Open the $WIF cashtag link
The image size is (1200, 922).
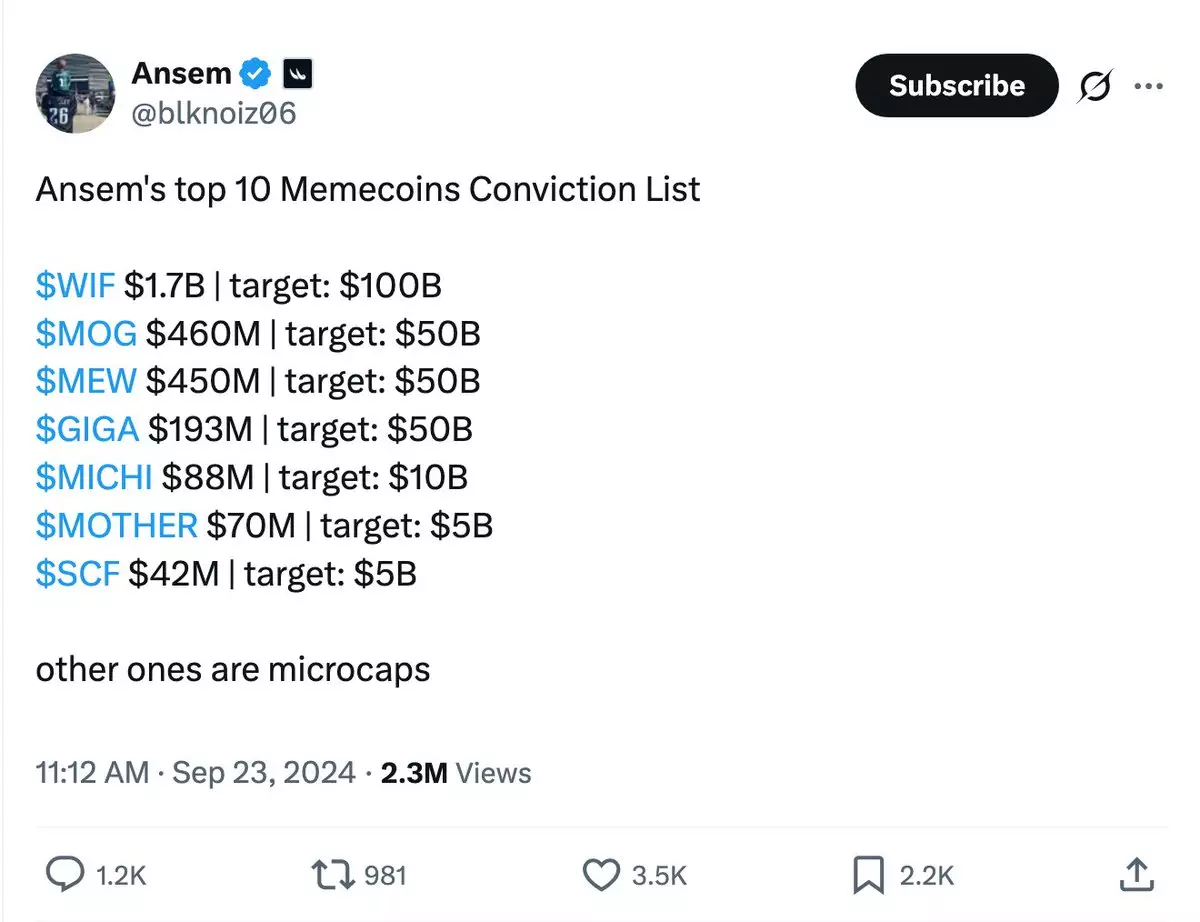point(76,286)
